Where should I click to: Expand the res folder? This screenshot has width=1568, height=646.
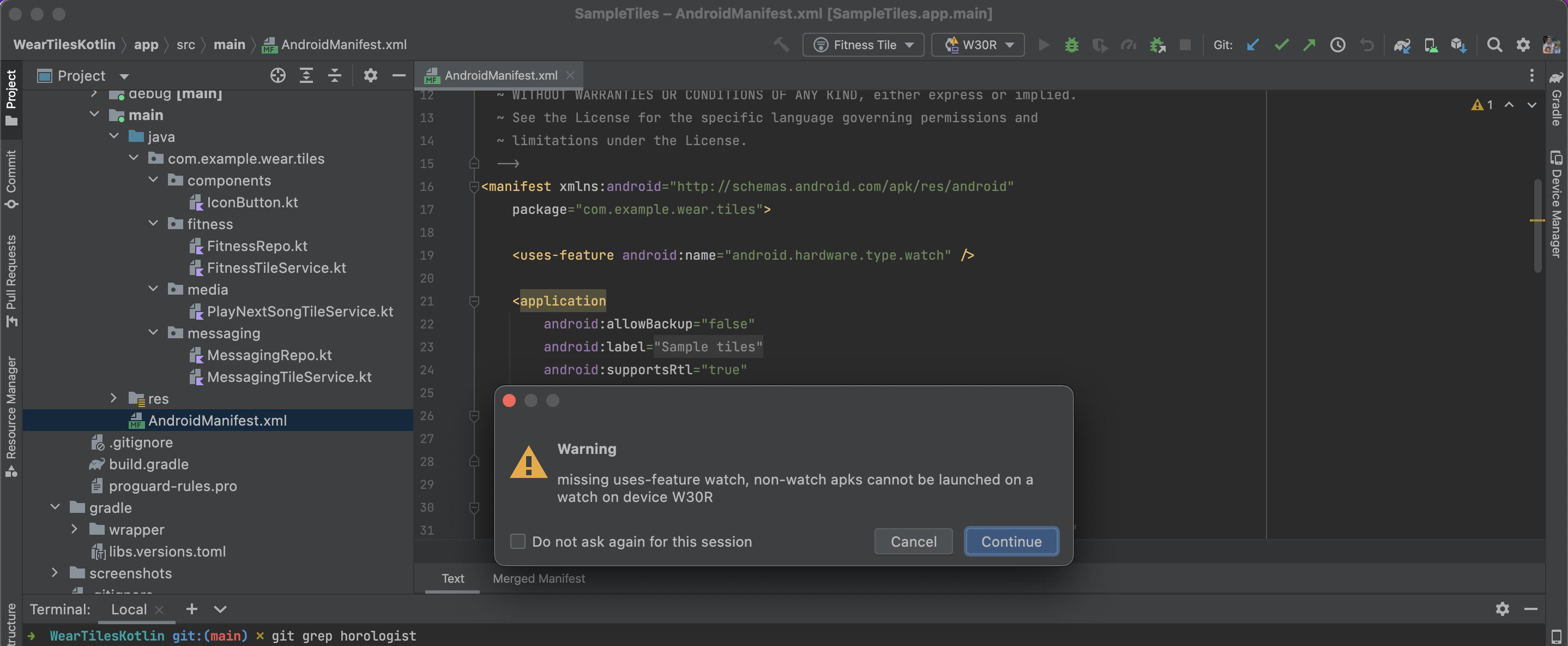point(114,398)
